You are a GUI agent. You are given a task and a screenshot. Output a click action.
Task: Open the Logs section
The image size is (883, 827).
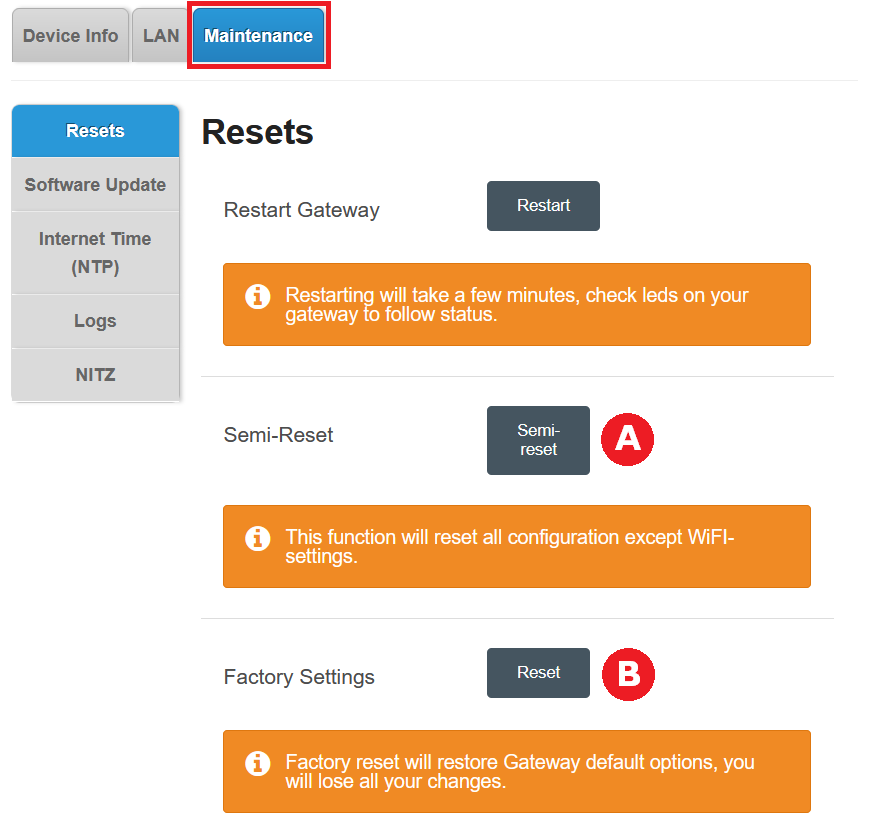coord(95,320)
